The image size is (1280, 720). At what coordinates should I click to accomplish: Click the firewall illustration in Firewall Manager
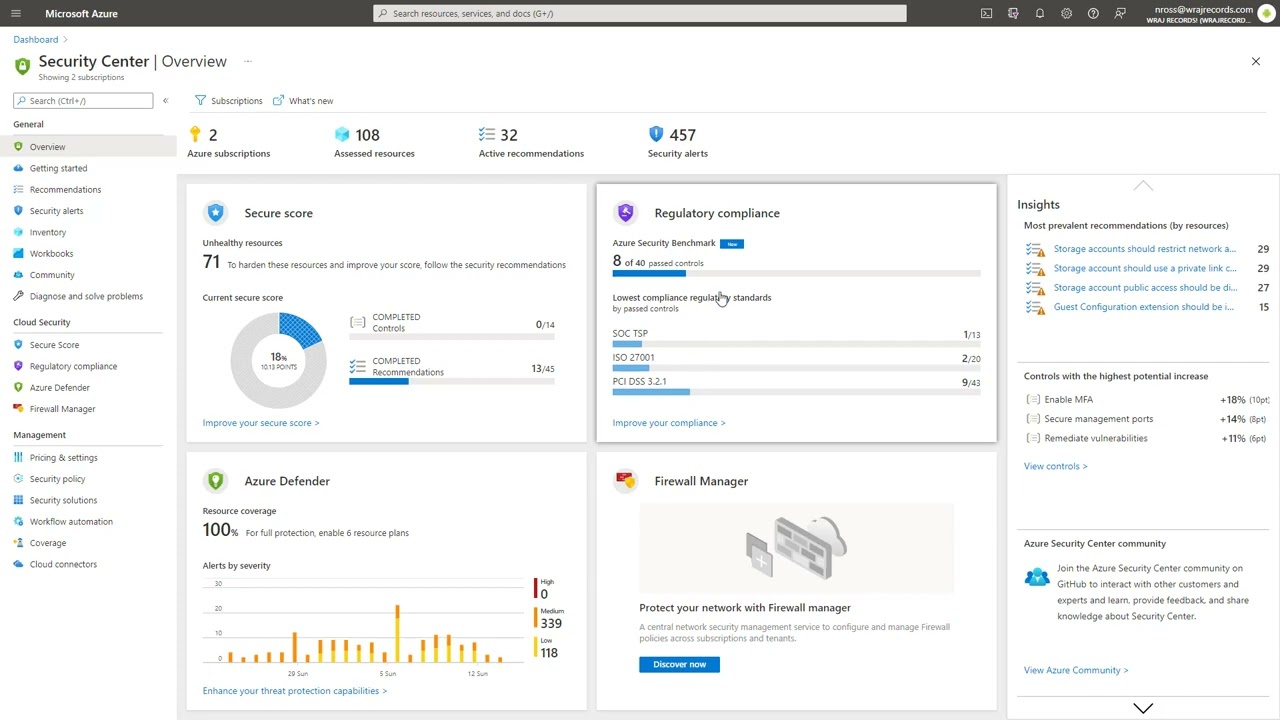click(796, 548)
